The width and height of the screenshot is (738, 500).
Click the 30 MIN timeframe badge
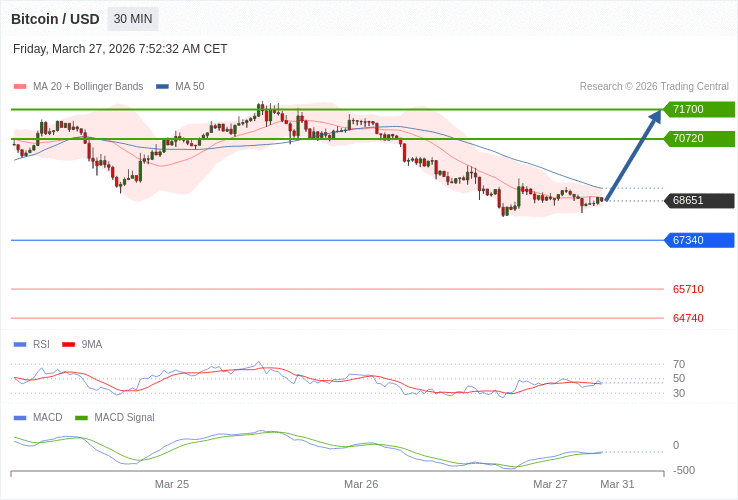point(133,19)
